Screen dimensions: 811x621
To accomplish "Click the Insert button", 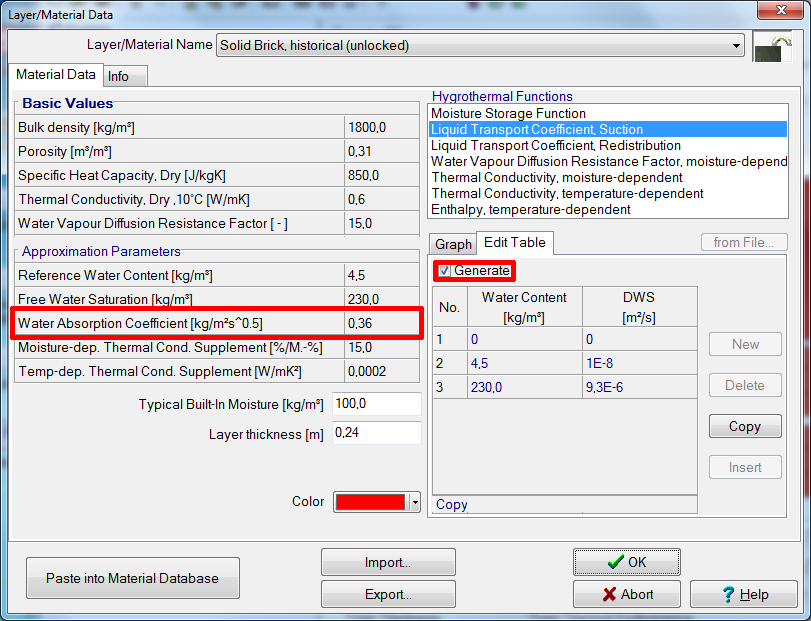I will pos(745,466).
